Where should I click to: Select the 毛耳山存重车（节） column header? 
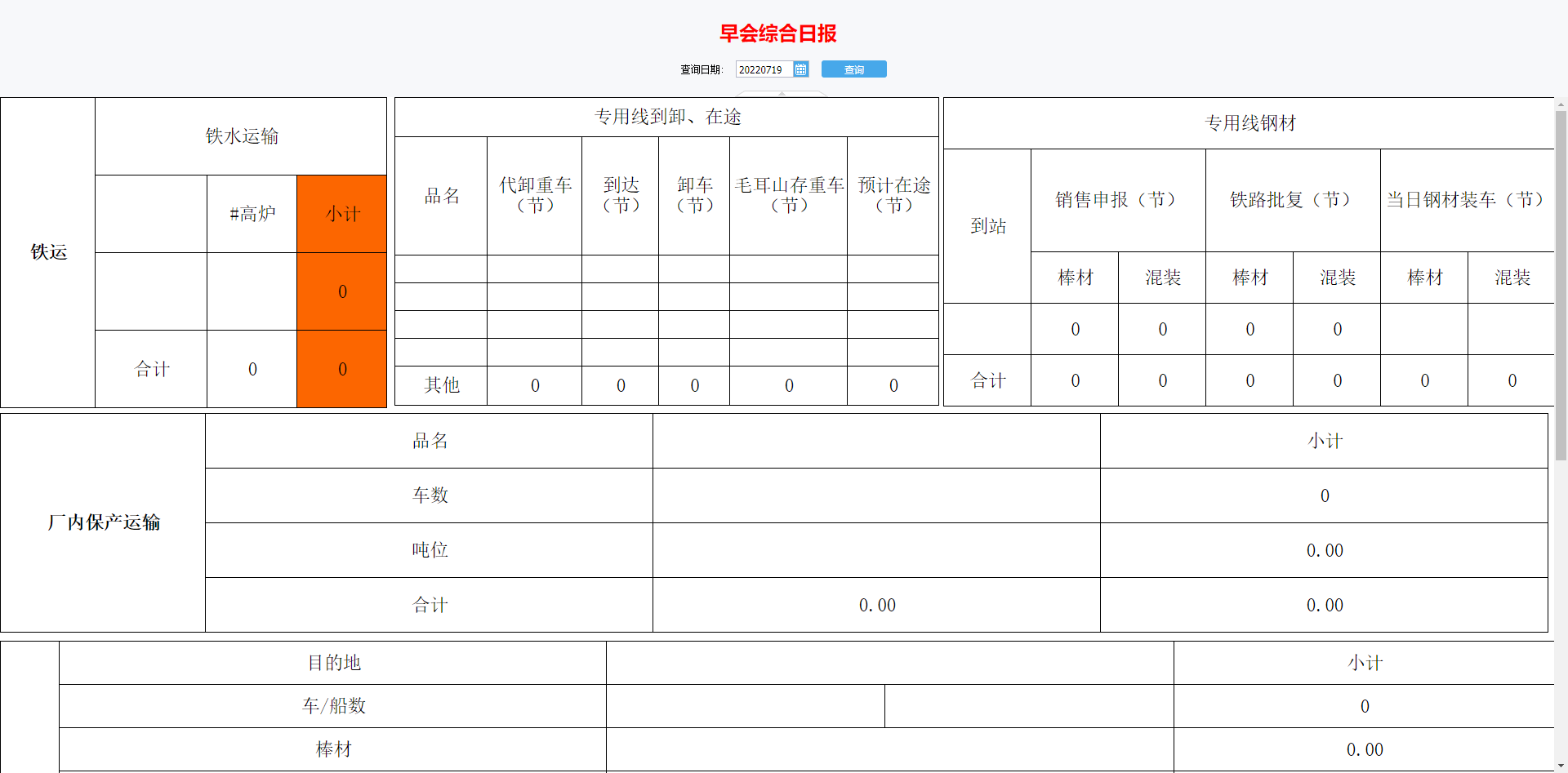tap(789, 196)
